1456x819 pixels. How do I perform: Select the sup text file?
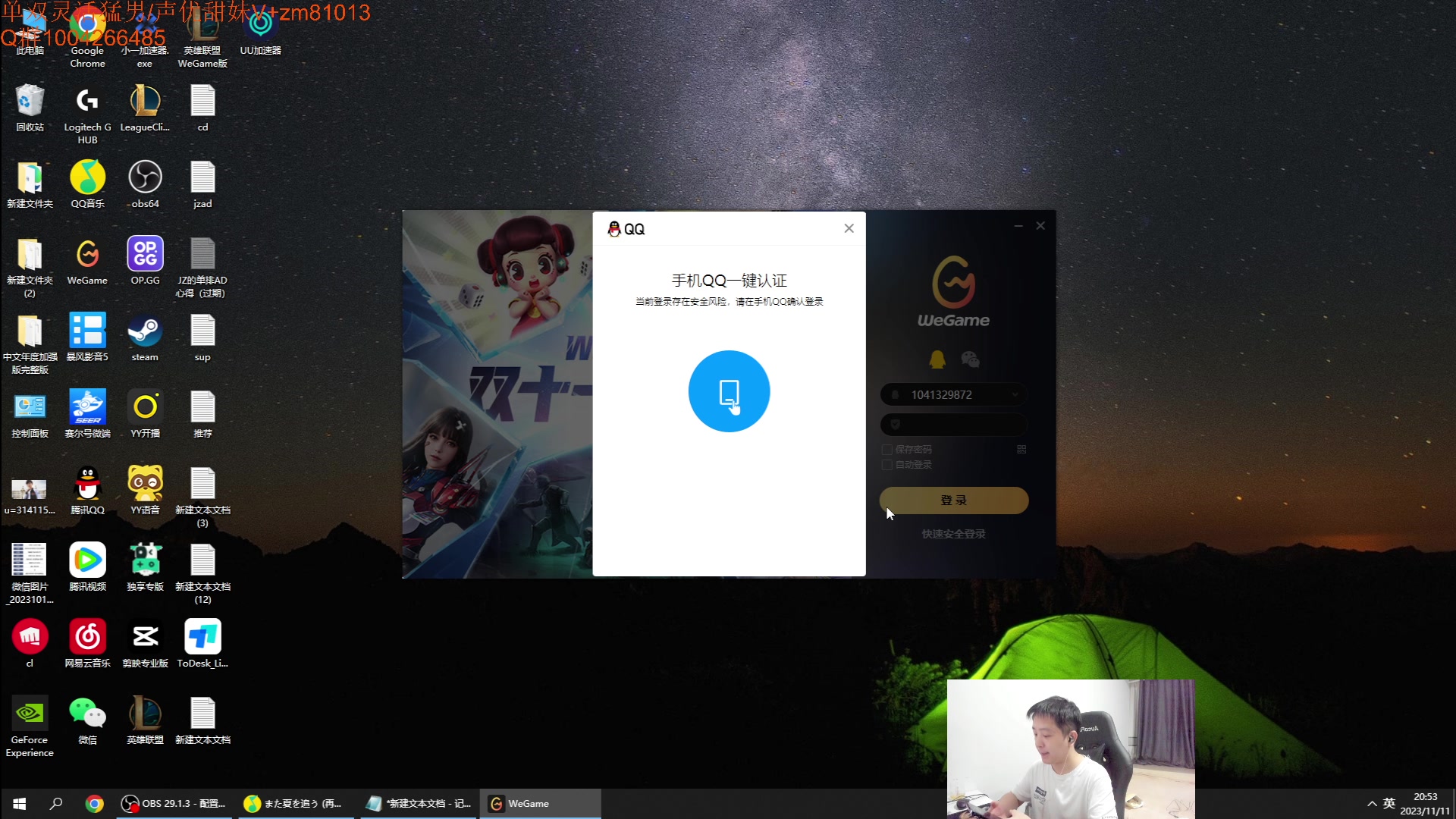[x=202, y=337]
